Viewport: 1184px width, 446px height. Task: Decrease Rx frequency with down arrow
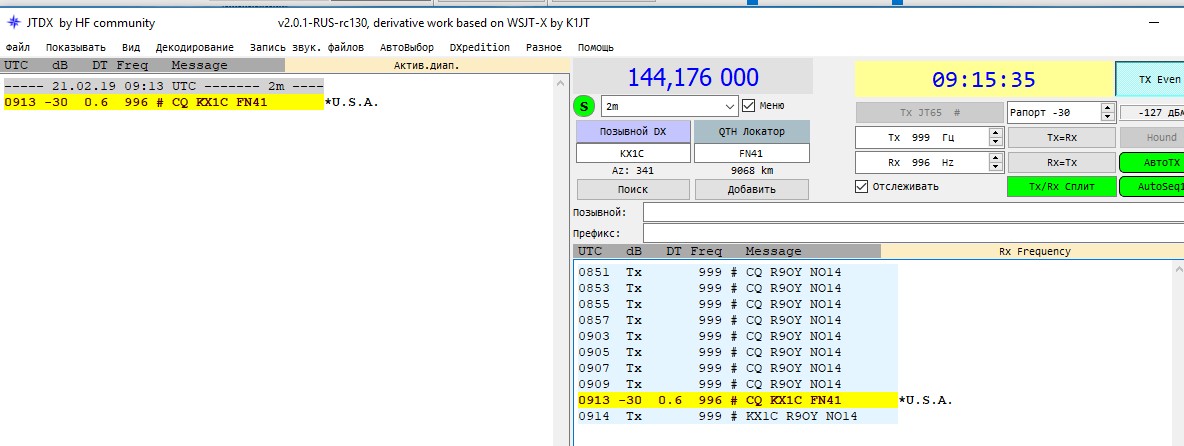coord(995,167)
